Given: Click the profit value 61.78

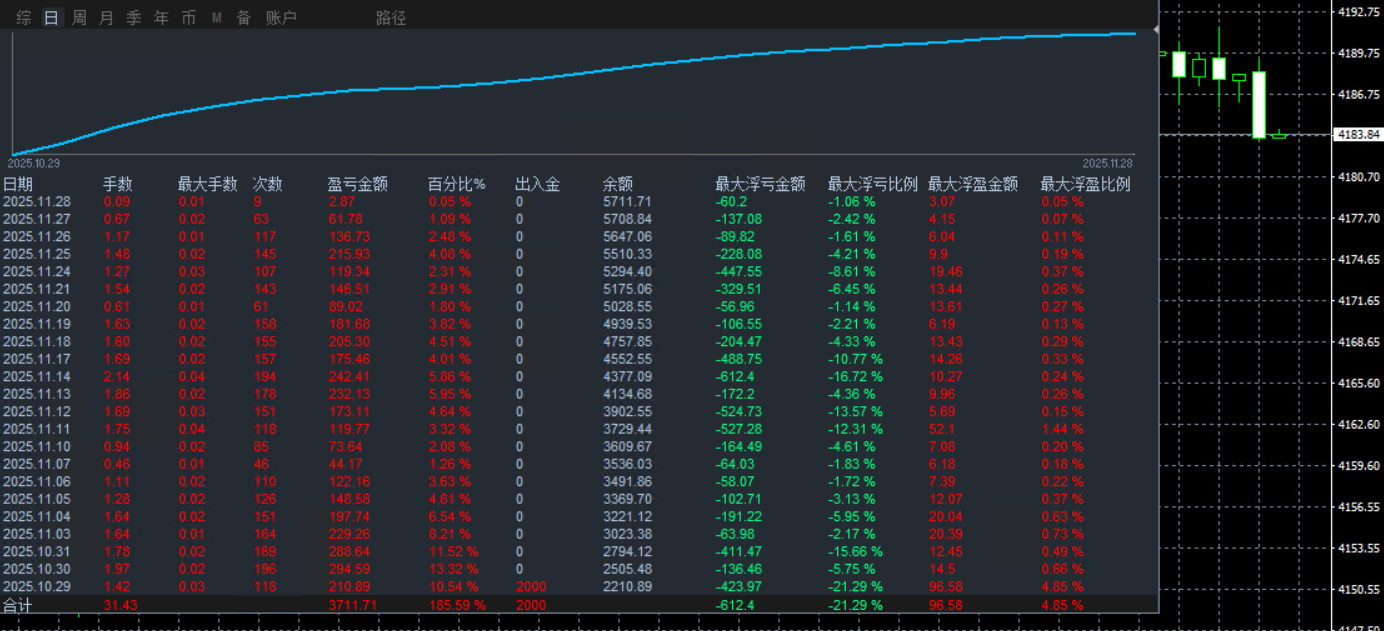Looking at the screenshot, I should (x=345, y=219).
